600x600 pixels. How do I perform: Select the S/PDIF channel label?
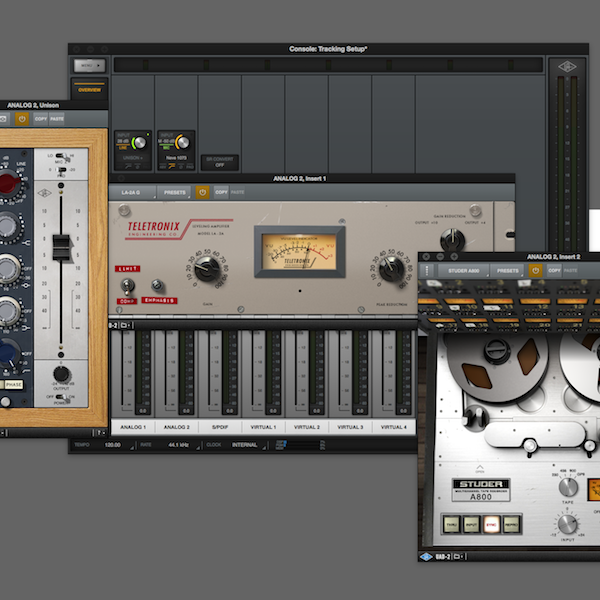coord(220,427)
